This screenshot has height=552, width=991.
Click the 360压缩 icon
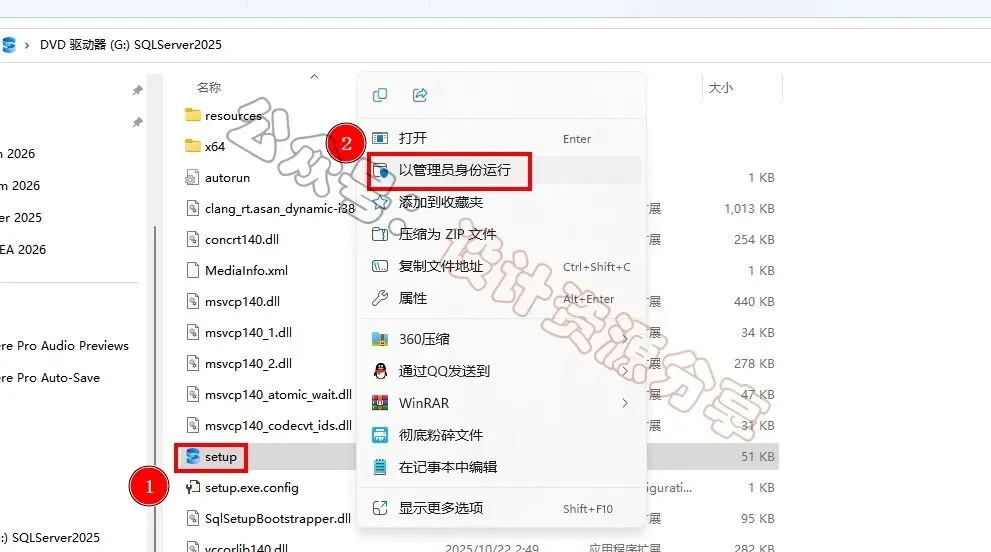point(380,339)
